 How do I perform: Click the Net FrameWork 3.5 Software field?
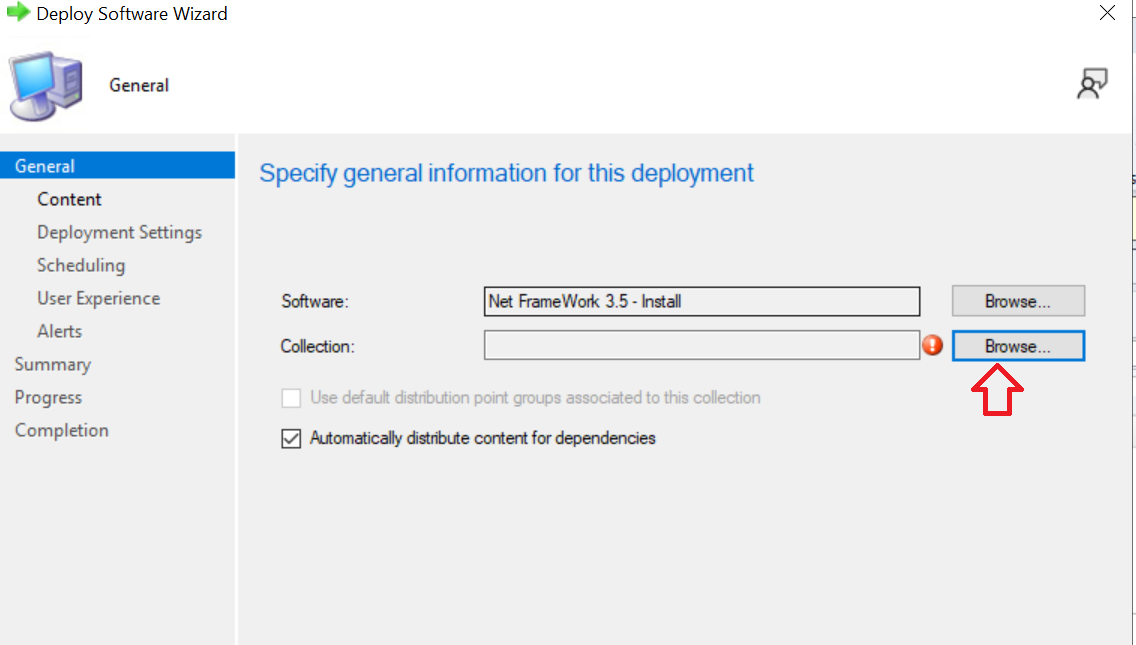tap(700, 300)
